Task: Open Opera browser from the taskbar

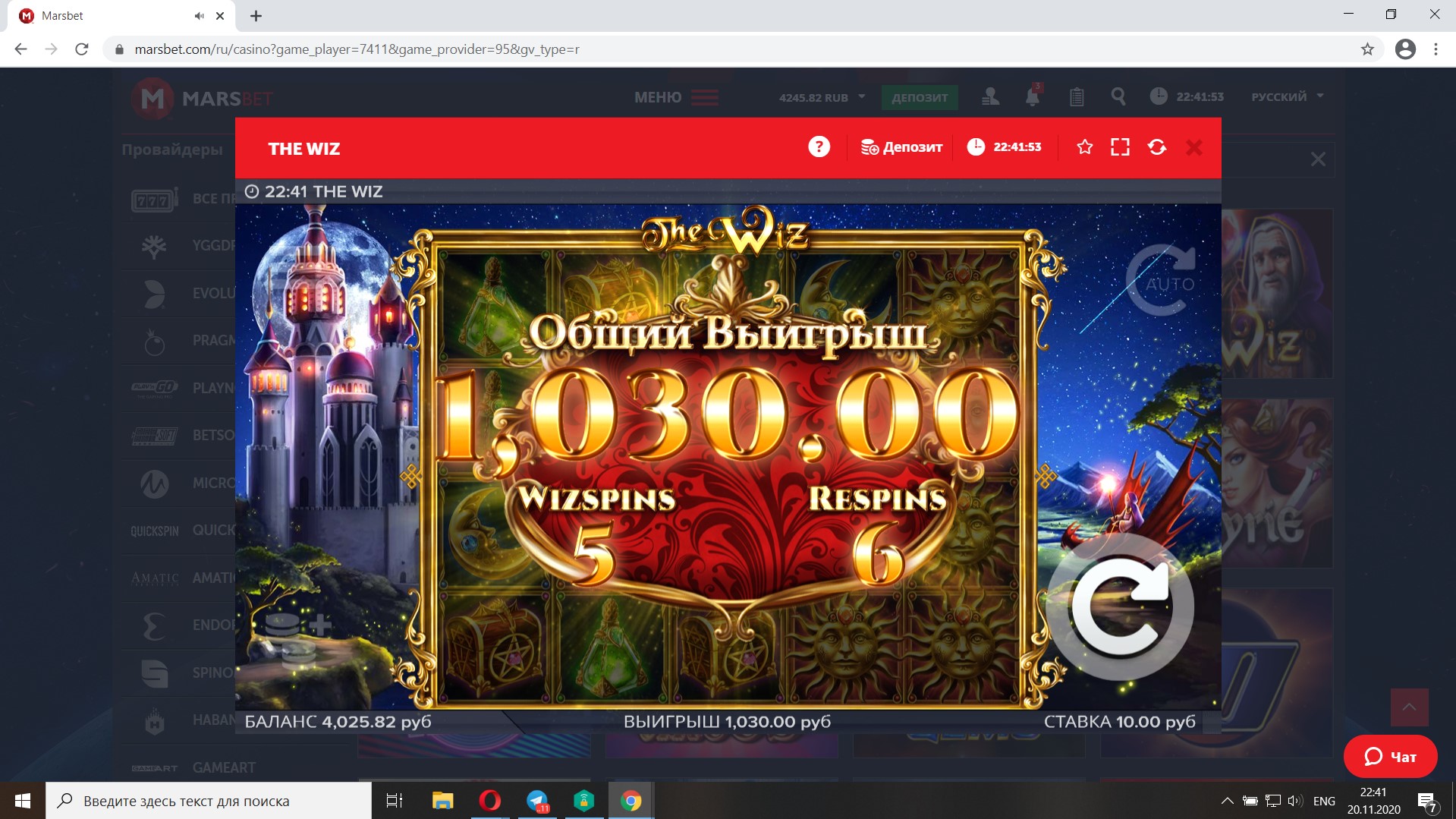Action: pyautogui.click(x=490, y=801)
